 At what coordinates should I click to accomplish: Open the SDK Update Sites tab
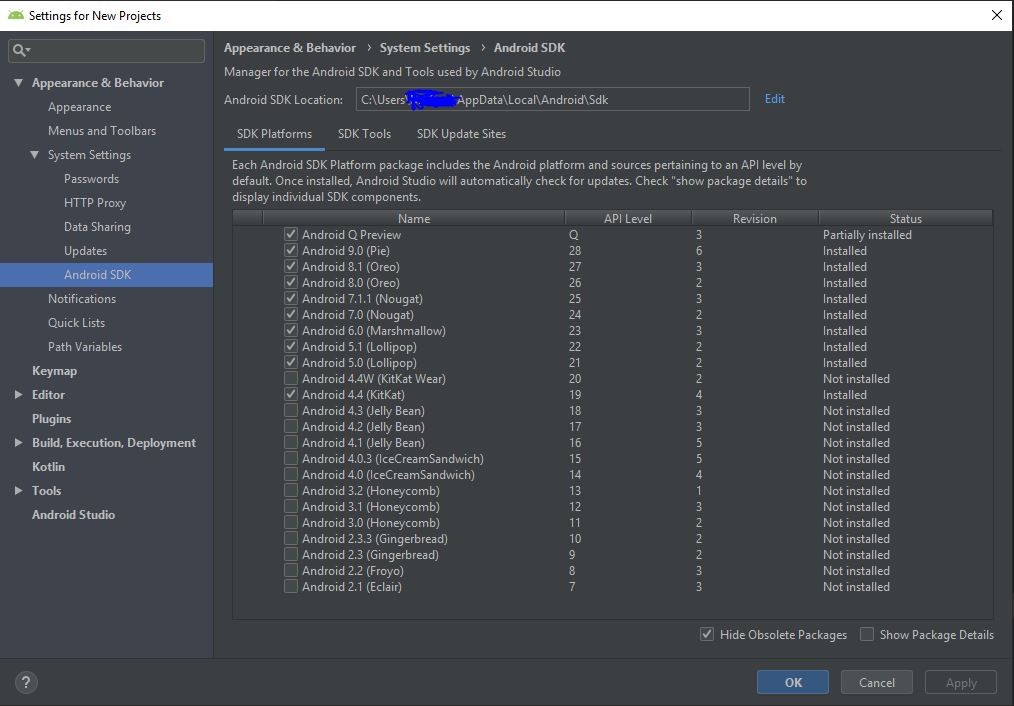461,134
